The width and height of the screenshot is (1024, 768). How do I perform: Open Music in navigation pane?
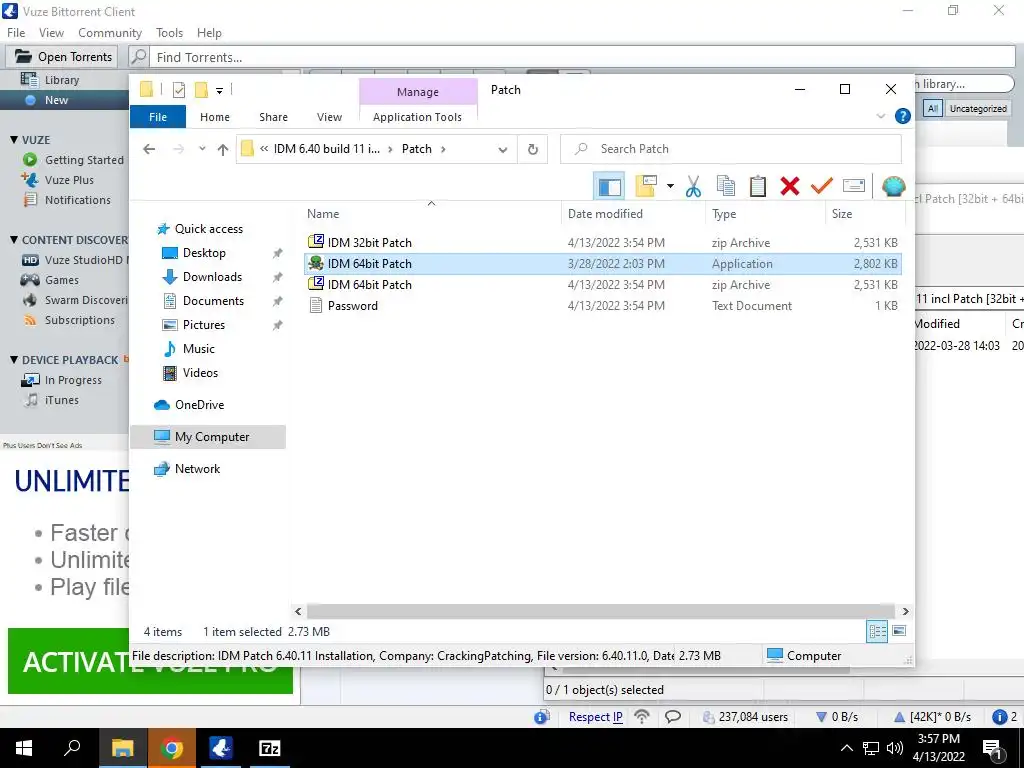pyautogui.click(x=199, y=349)
